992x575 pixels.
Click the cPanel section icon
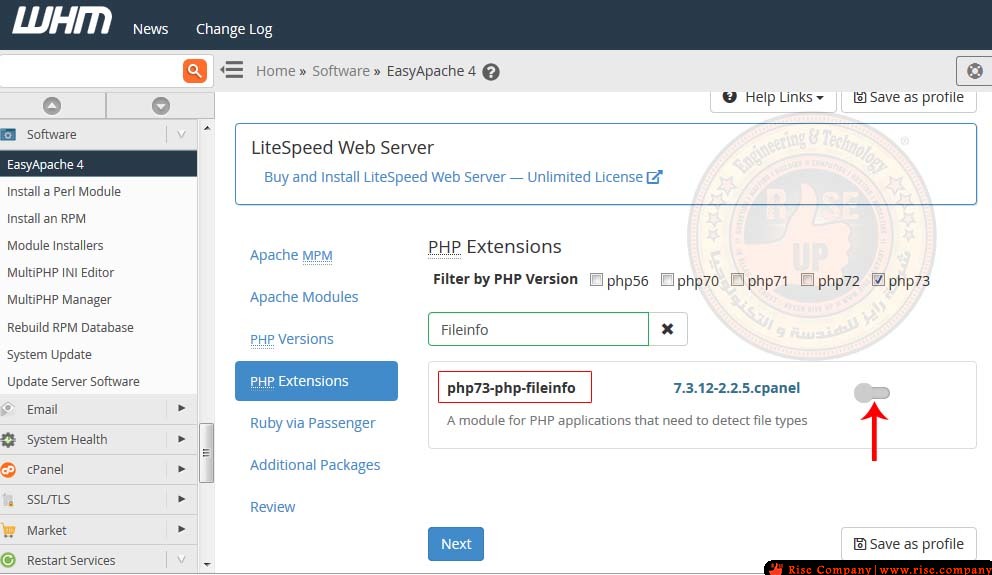pos(8,469)
